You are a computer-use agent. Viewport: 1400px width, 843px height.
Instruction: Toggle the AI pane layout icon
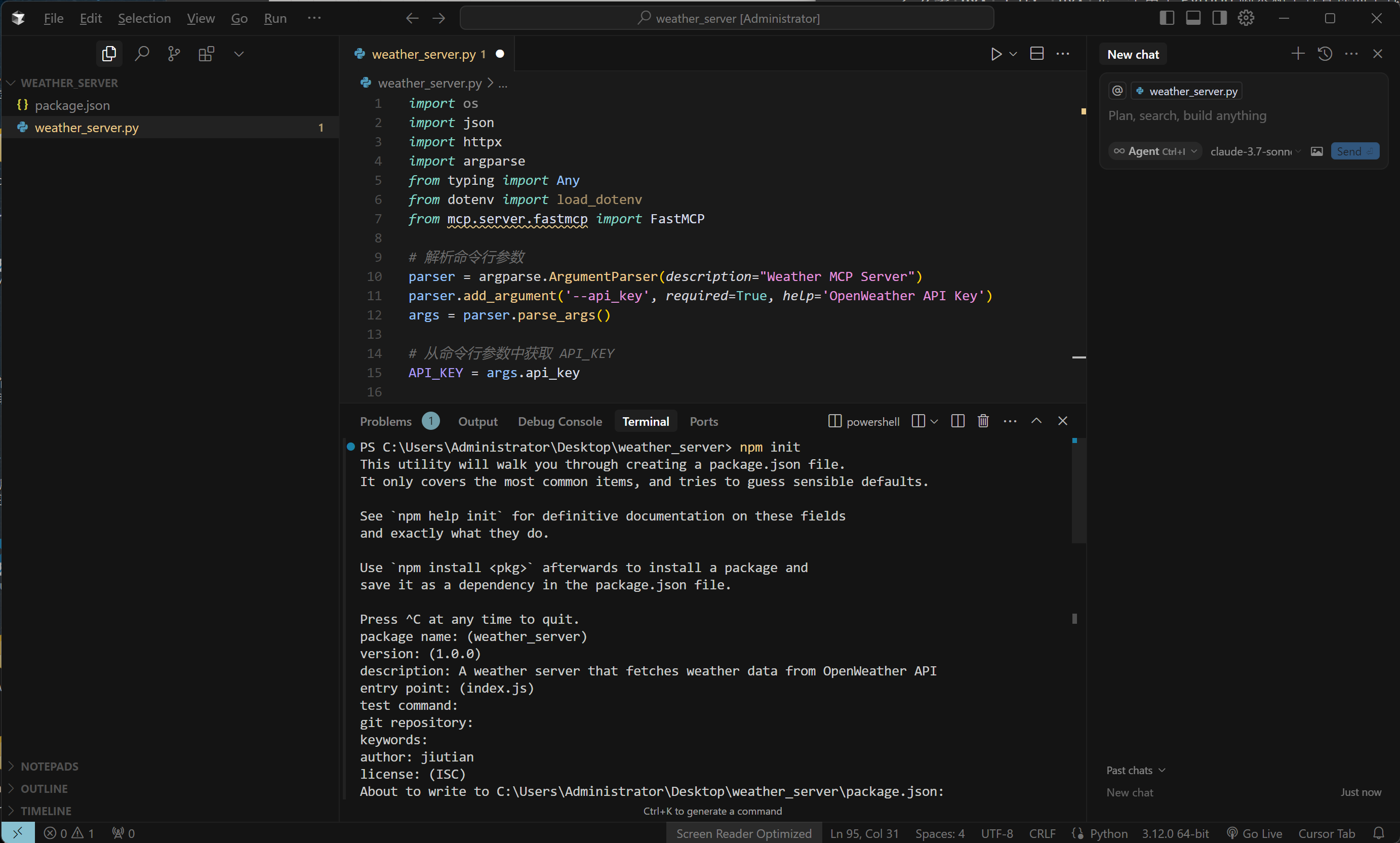[1219, 18]
